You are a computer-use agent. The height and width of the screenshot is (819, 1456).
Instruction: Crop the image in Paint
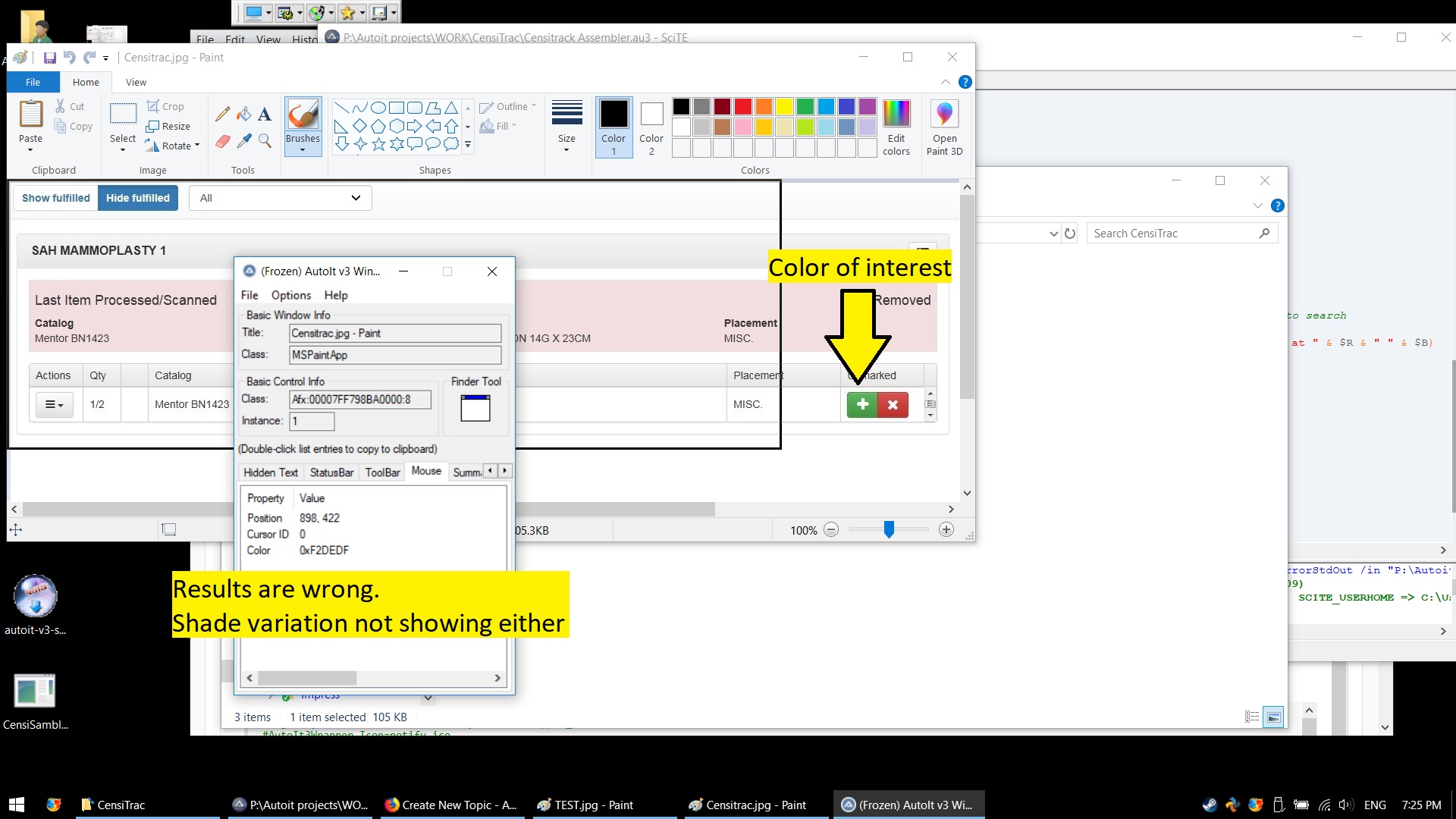pos(166,107)
